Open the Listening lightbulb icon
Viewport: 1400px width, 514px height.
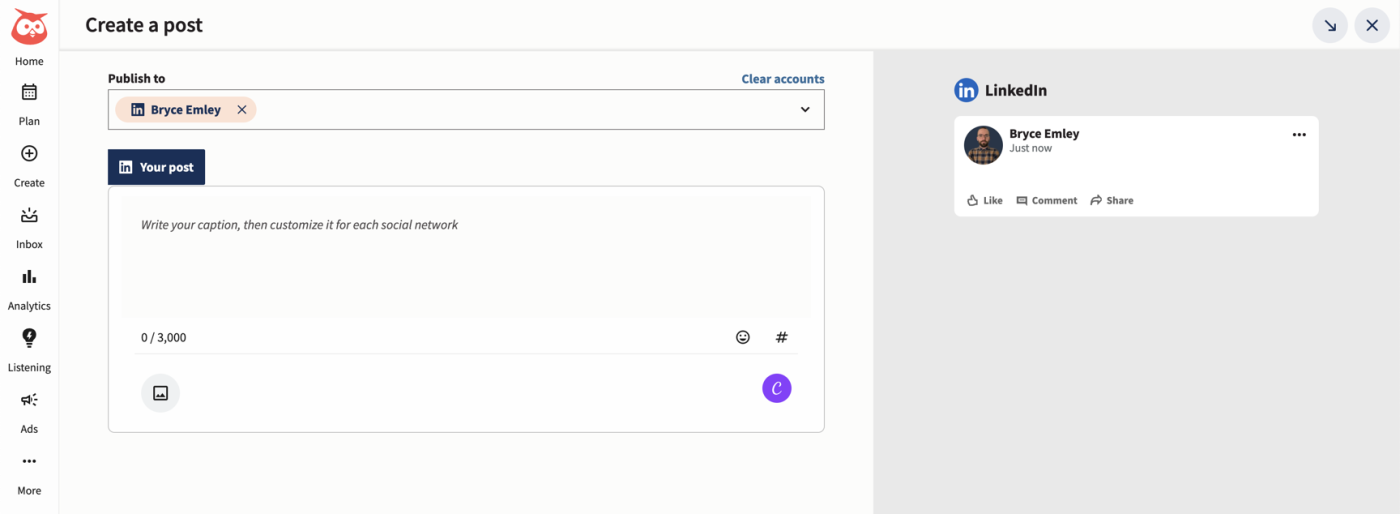point(29,338)
